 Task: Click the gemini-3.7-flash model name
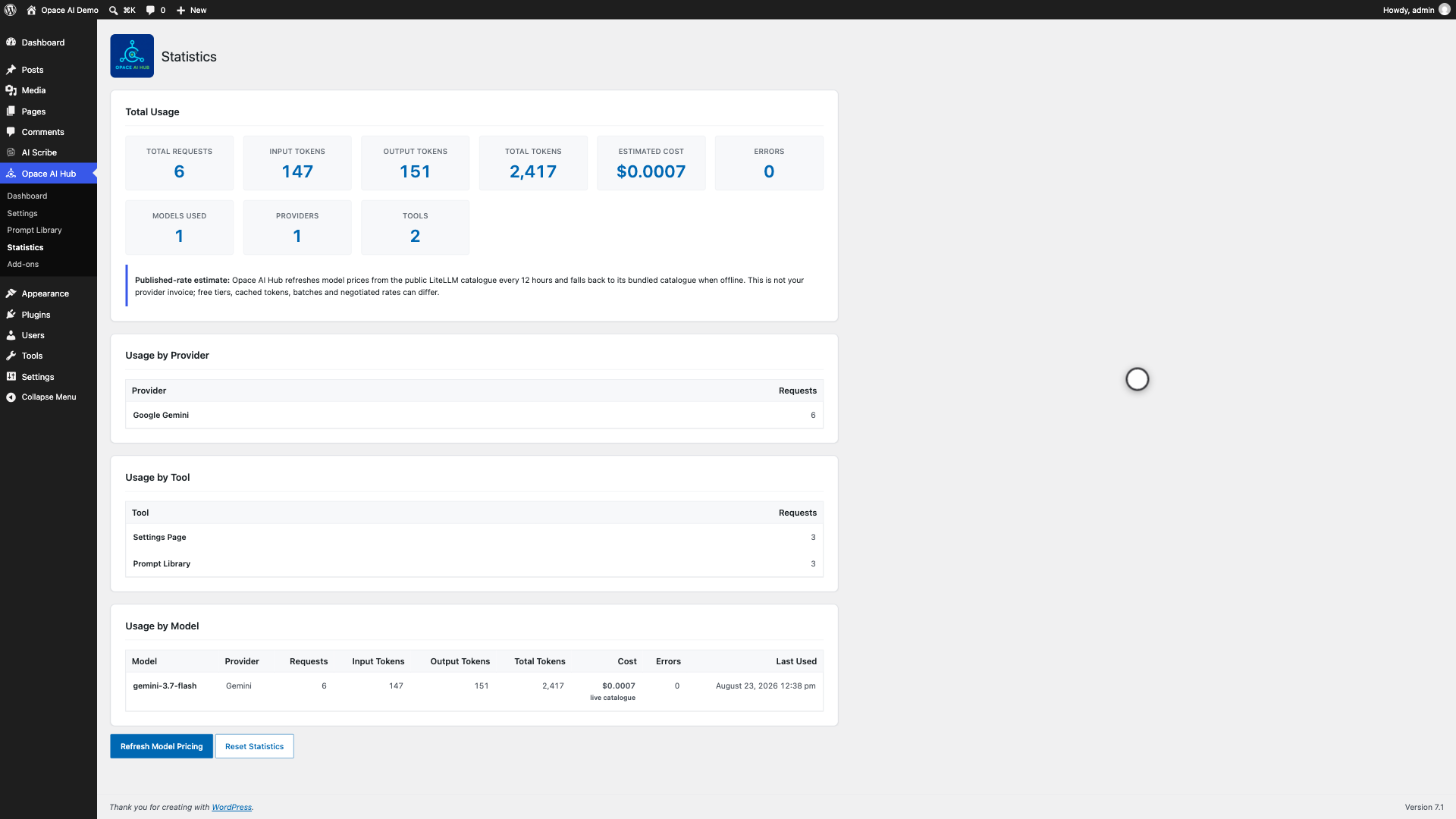tap(165, 686)
